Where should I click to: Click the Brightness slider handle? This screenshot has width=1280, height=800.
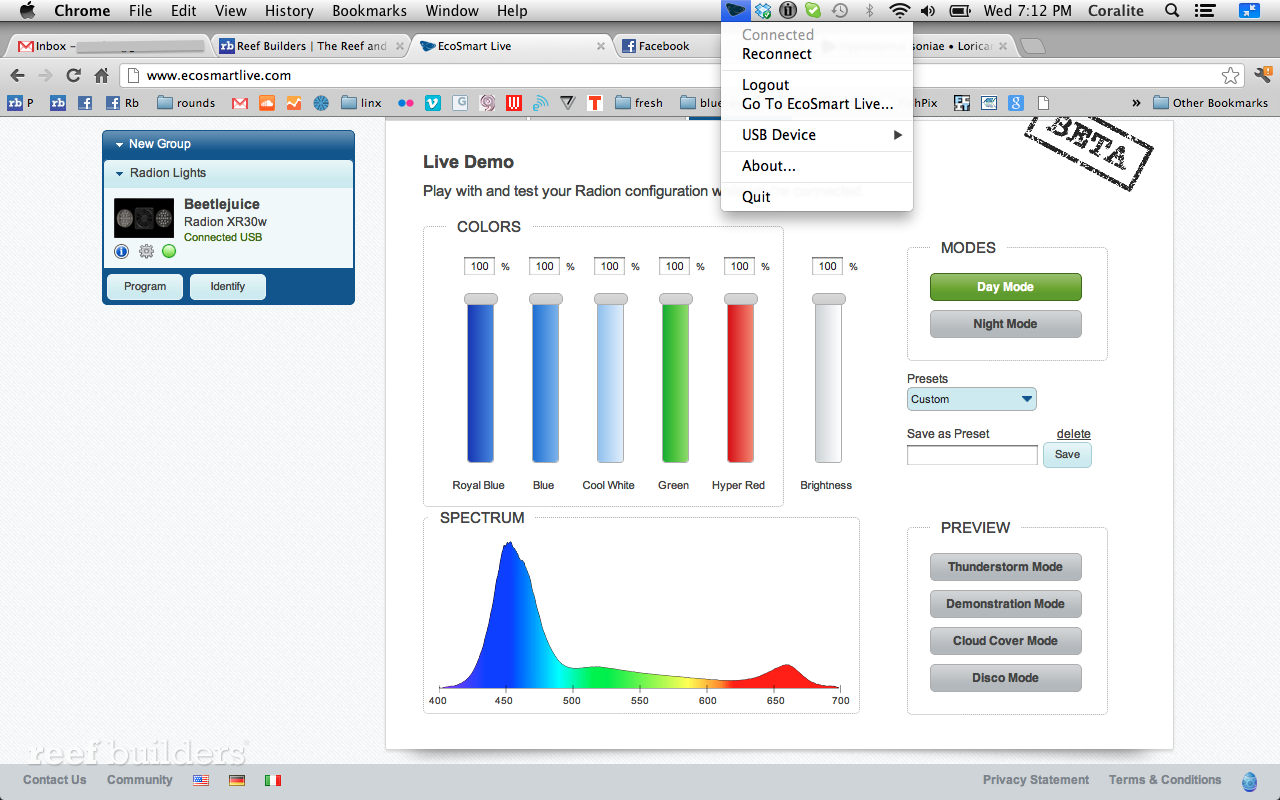(x=829, y=299)
